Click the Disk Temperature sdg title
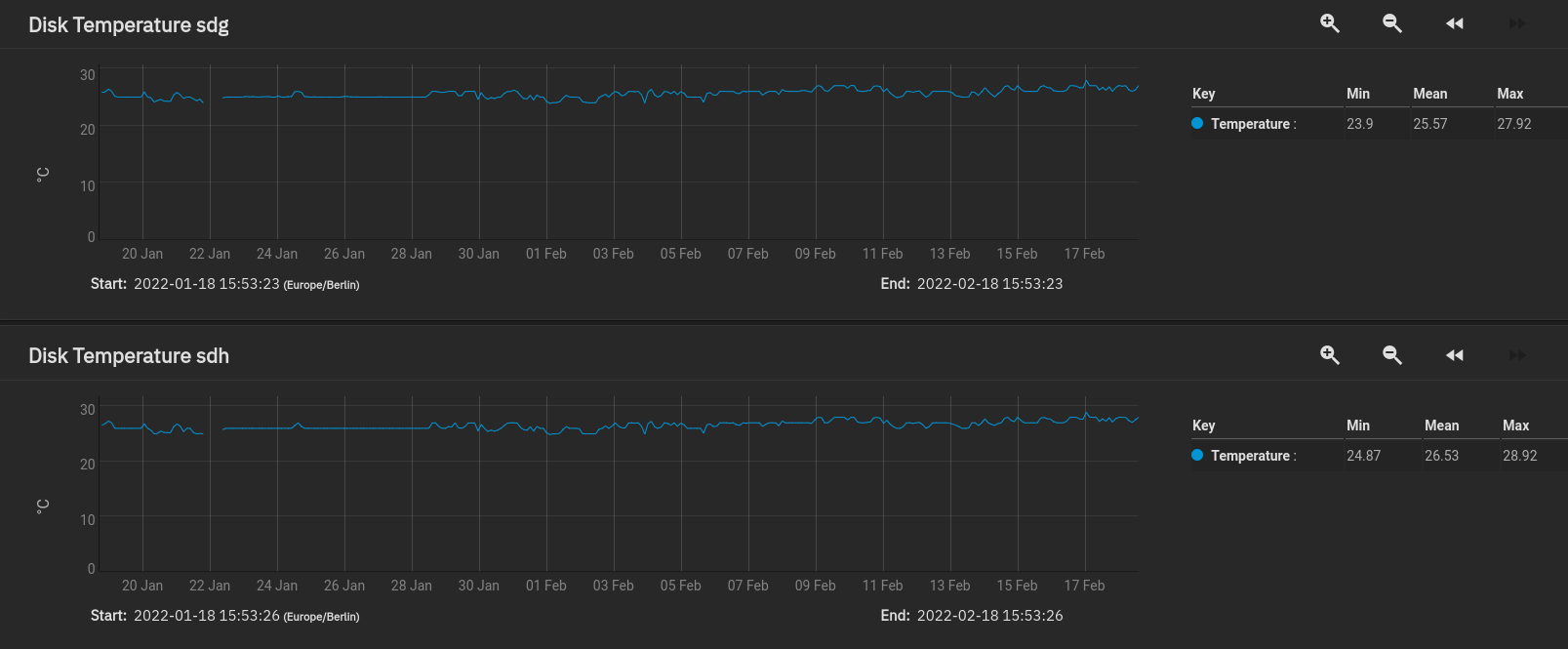1568x649 pixels. point(129,25)
